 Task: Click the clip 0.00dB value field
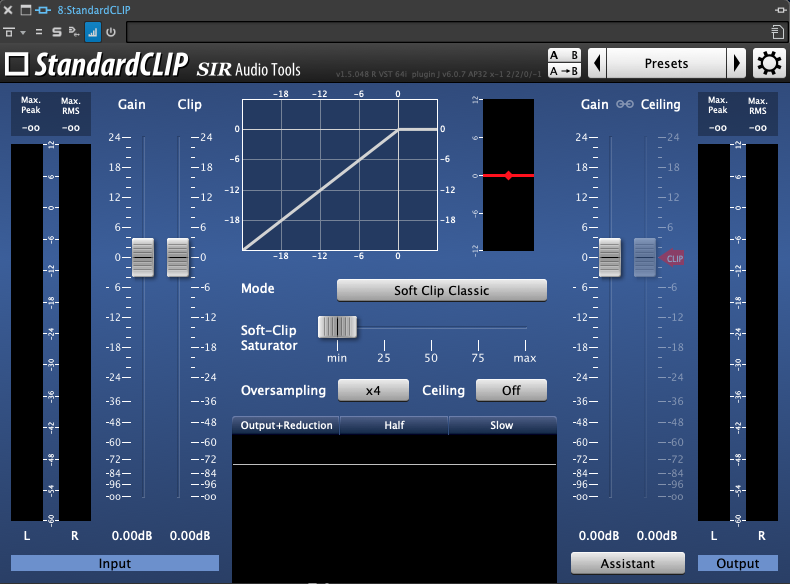pyautogui.click(x=190, y=536)
